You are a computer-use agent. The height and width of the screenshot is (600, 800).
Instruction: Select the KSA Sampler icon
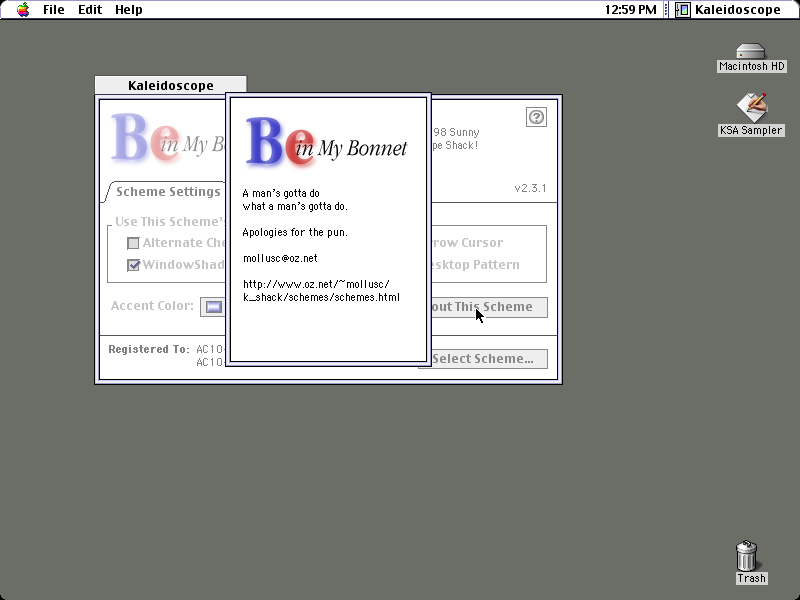[x=752, y=107]
